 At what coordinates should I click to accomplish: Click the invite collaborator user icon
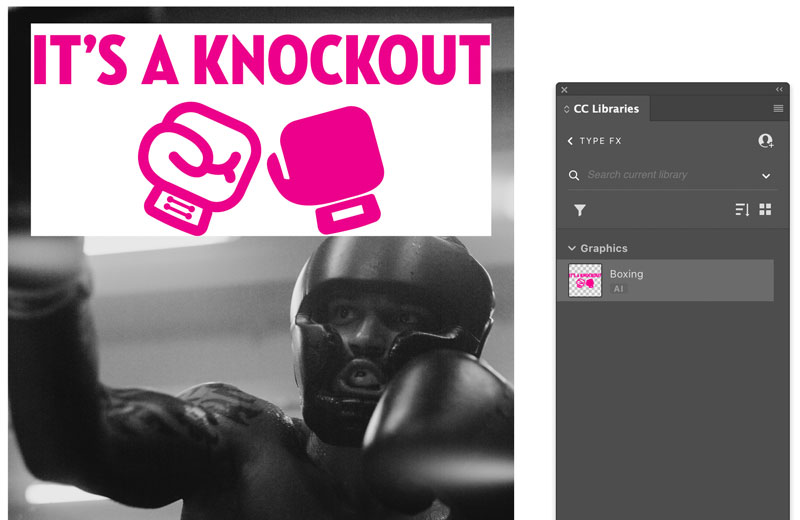coord(765,140)
